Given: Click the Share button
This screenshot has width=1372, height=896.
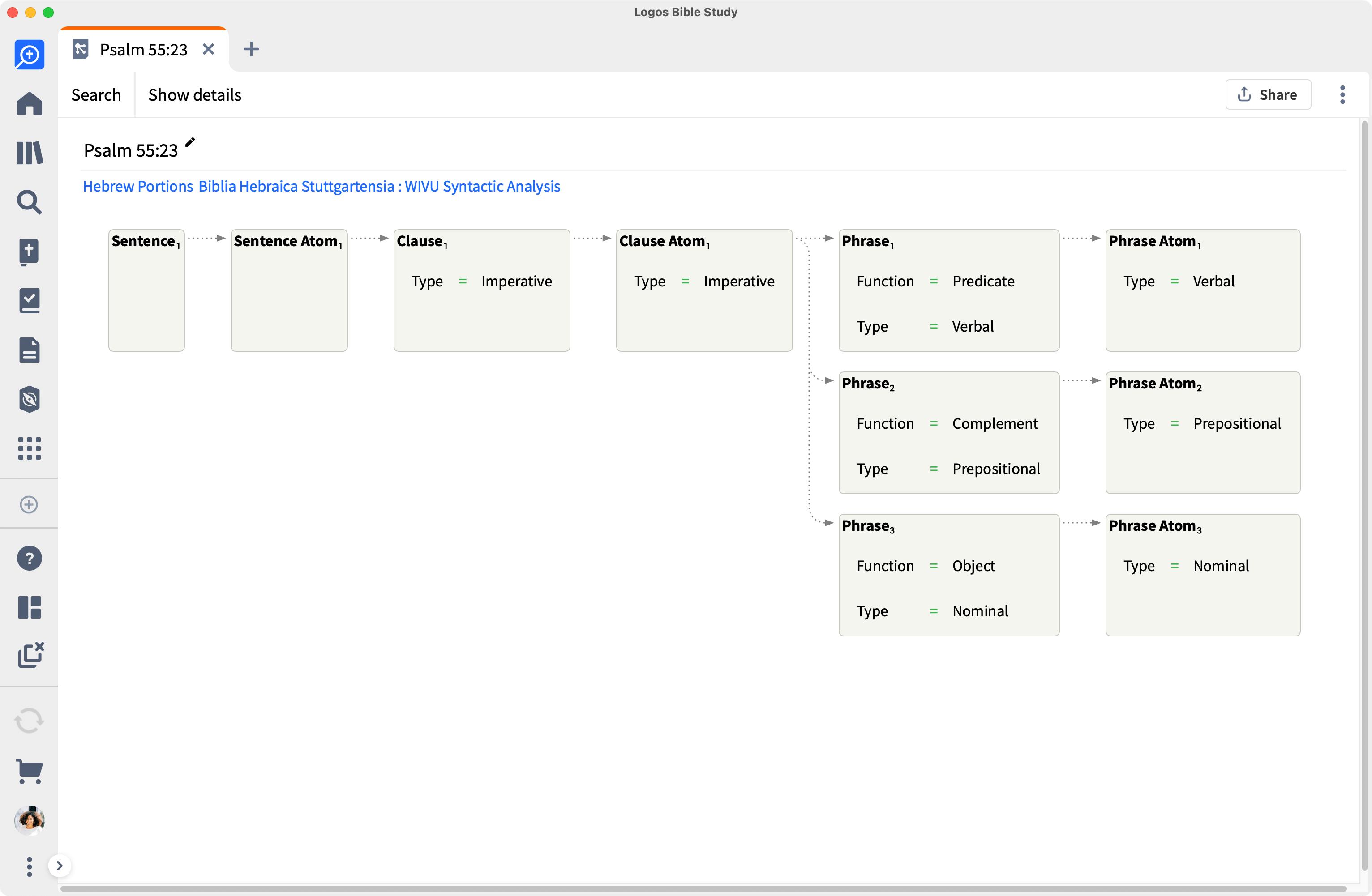Looking at the screenshot, I should (1268, 94).
